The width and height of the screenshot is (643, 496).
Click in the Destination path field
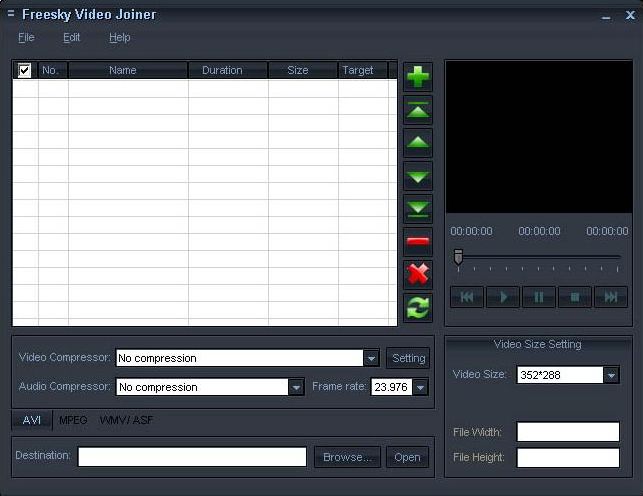pos(192,457)
